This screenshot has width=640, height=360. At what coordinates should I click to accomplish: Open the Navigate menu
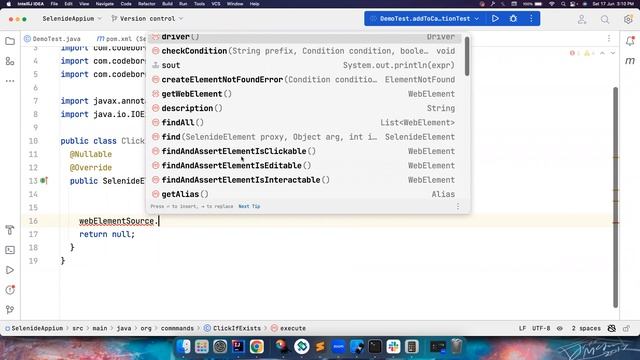point(104,4)
